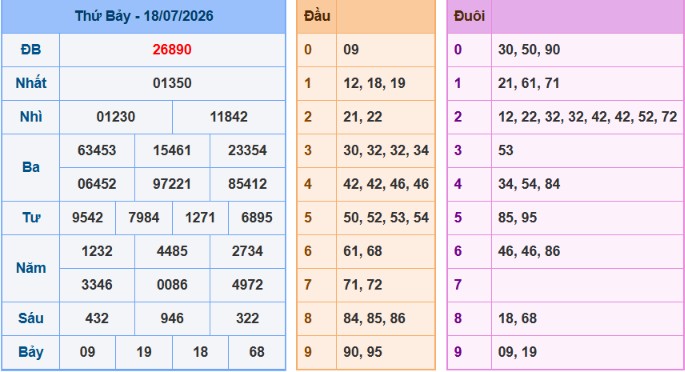
Task: Click the Ba row label
Action: (x=31, y=167)
